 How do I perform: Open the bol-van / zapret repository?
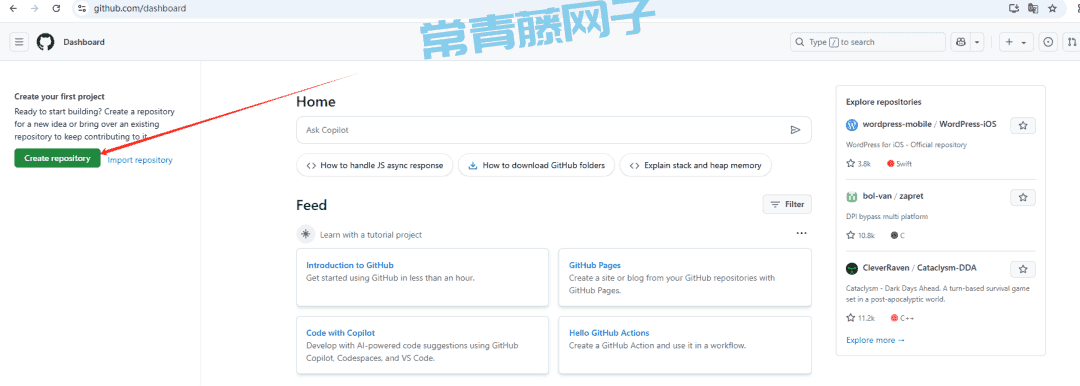893,196
